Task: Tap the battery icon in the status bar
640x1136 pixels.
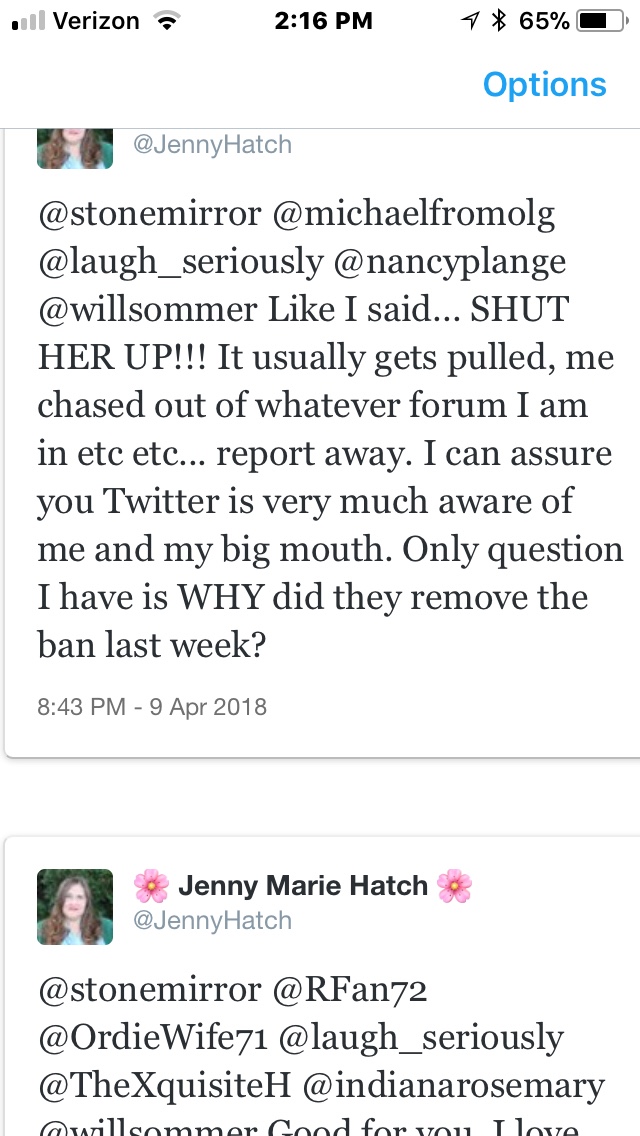Action: point(600,21)
